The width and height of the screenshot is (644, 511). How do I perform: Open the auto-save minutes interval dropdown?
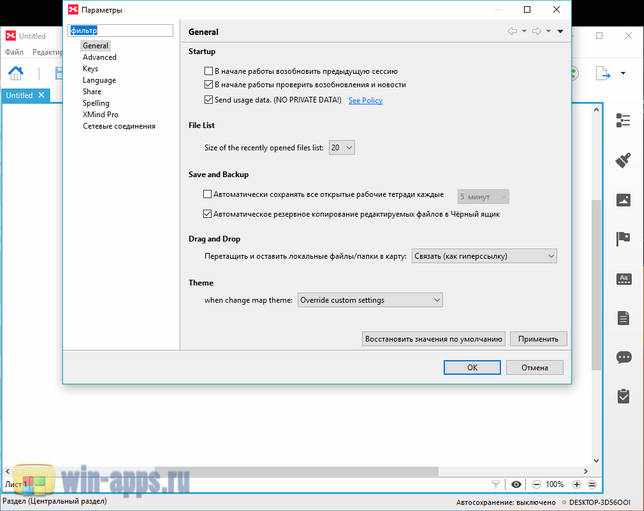coord(483,197)
